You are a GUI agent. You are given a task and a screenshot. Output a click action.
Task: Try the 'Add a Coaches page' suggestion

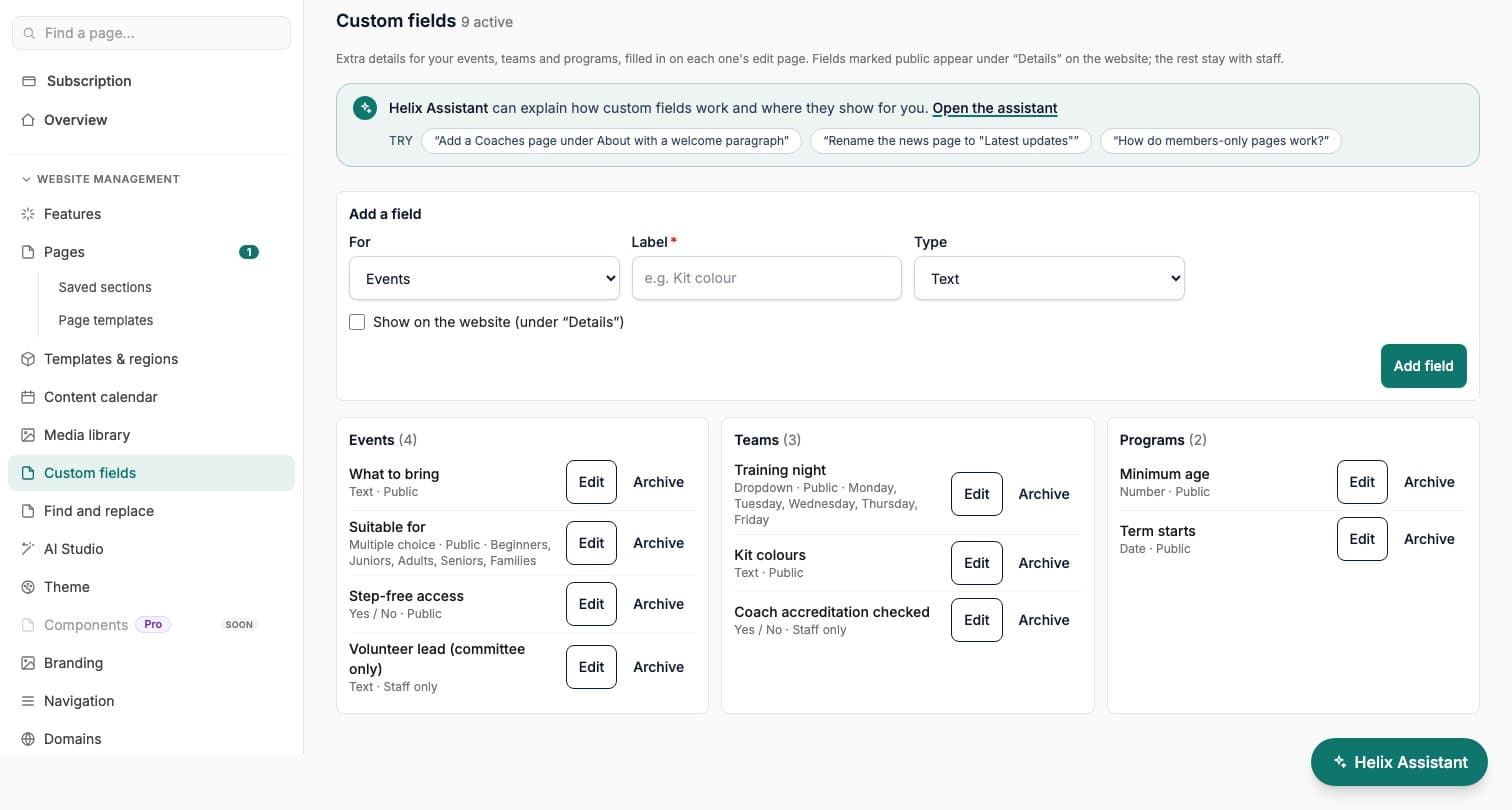(611, 141)
